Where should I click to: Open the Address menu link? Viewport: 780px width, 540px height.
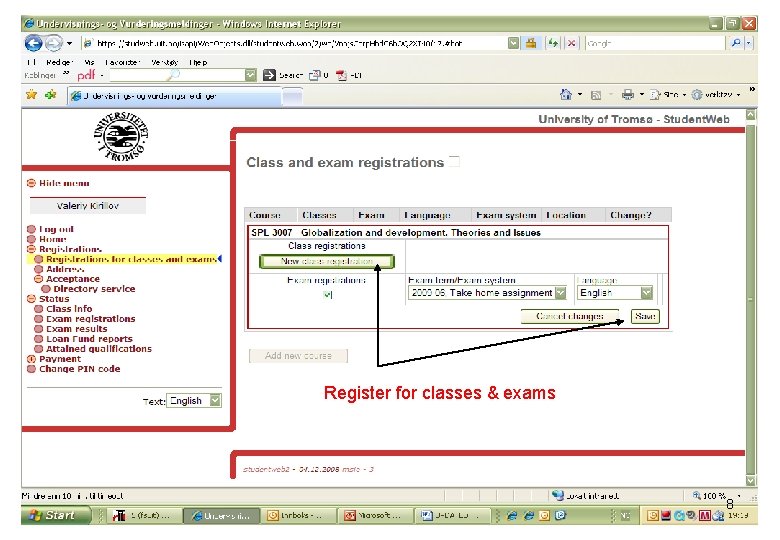pos(65,269)
